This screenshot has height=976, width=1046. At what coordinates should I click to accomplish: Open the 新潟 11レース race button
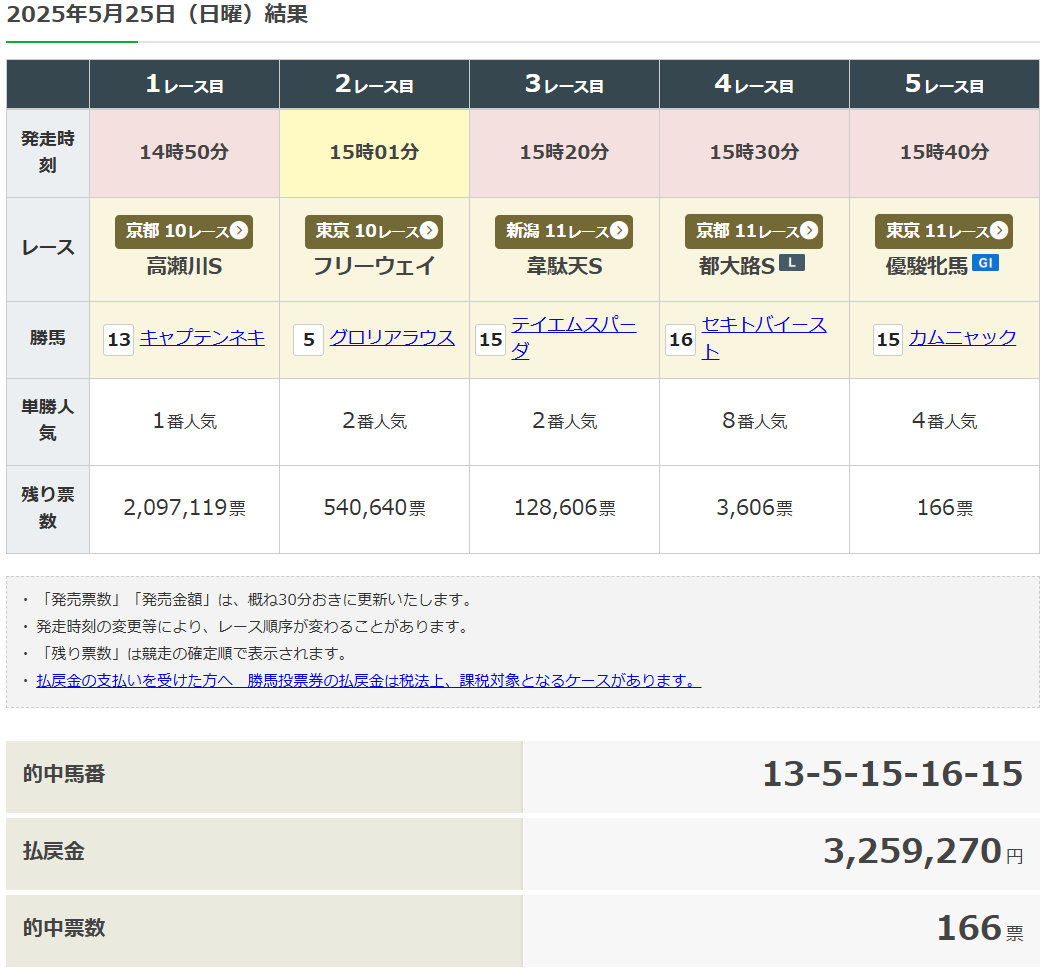pyautogui.click(x=564, y=231)
